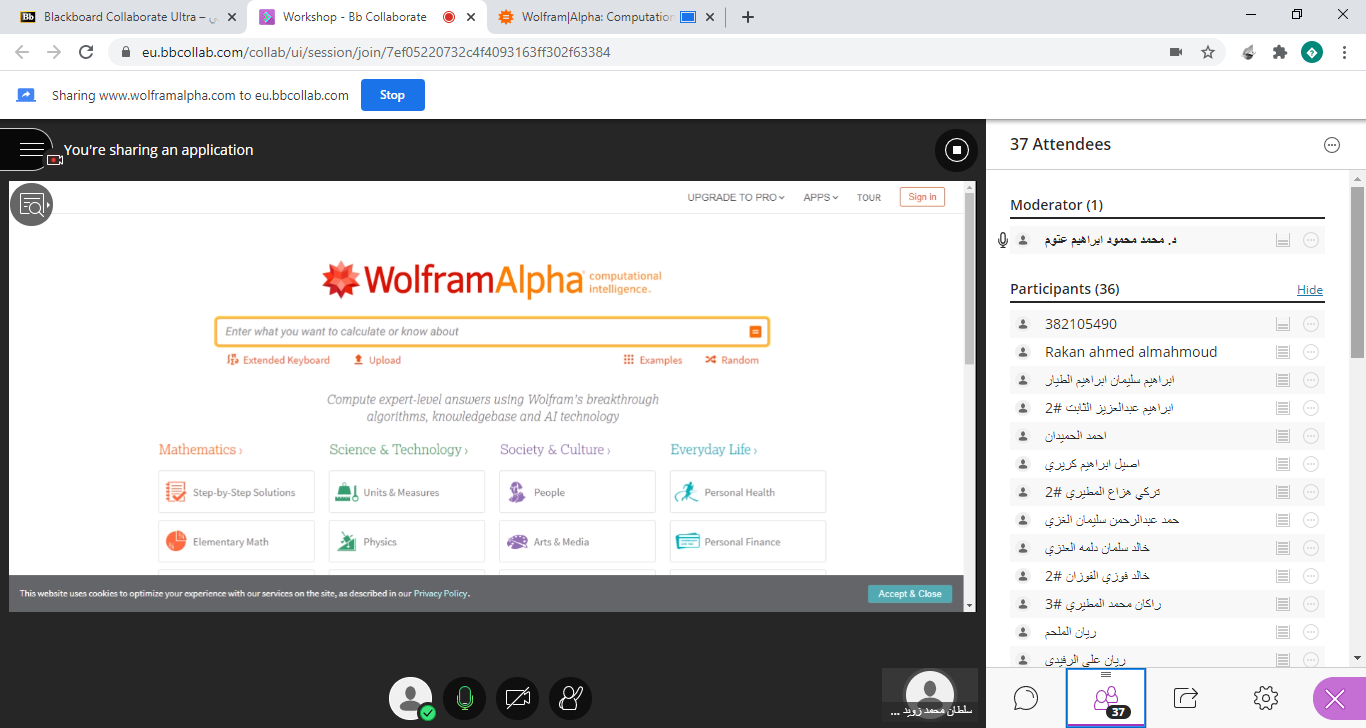Screen dimensions: 1366x728
Task: Bookmark this page with the star icon
Action: (1208, 52)
